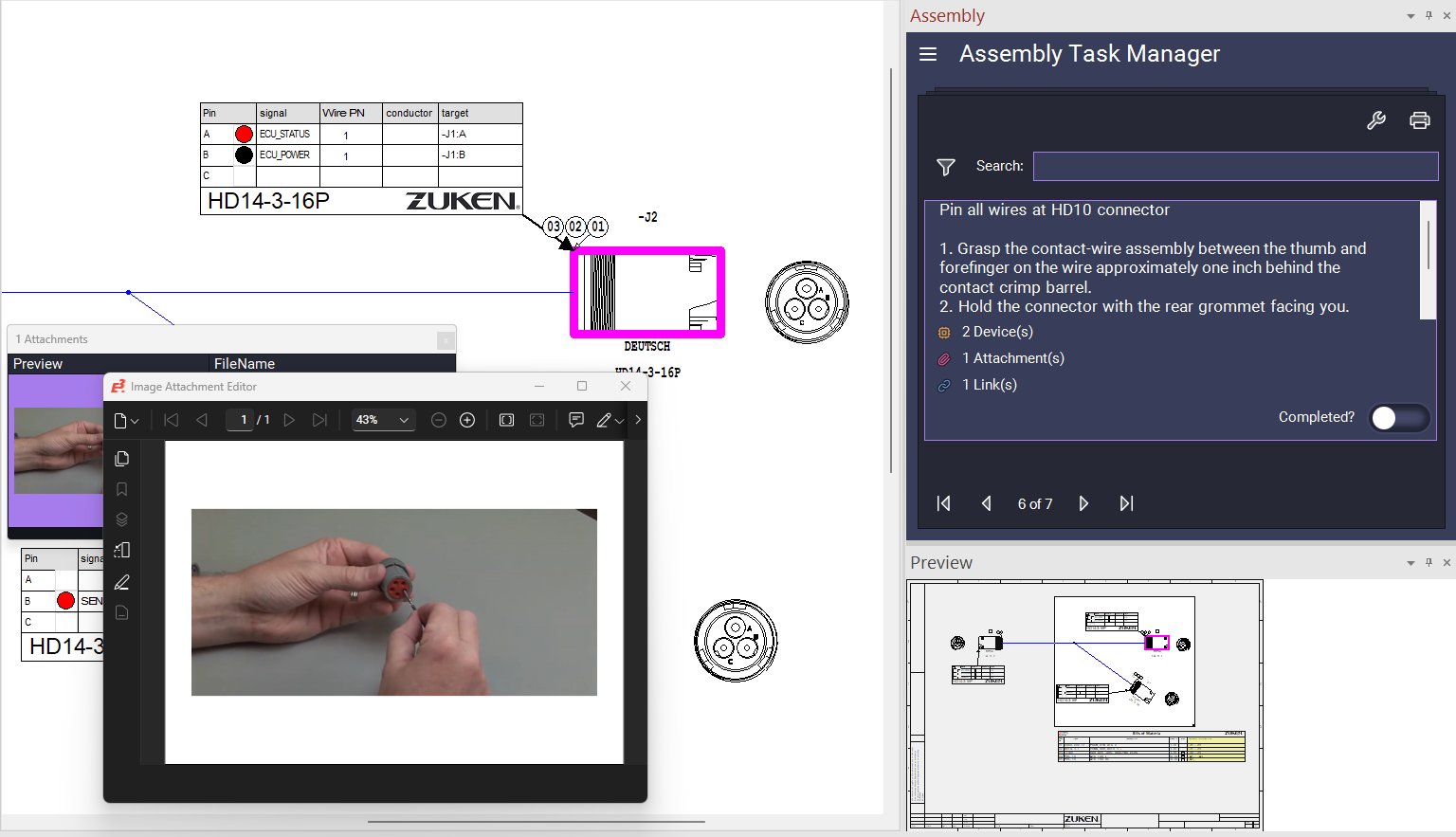Go to the next assembly task

(x=1083, y=503)
